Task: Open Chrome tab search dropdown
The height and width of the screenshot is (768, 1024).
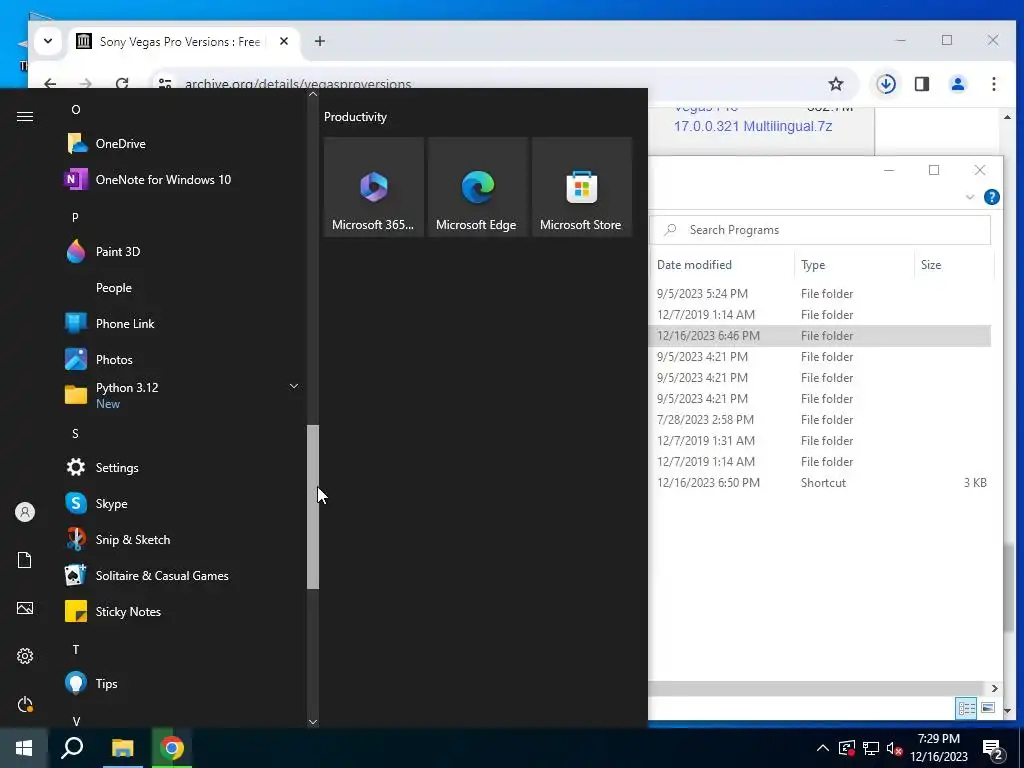Action: point(48,41)
